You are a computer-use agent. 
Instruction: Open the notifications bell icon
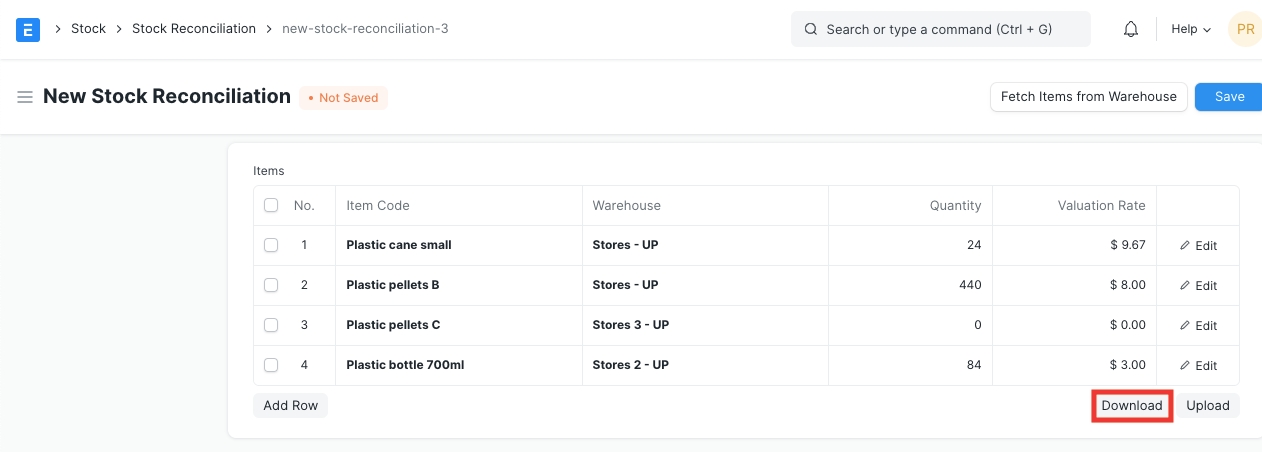[1131, 29]
